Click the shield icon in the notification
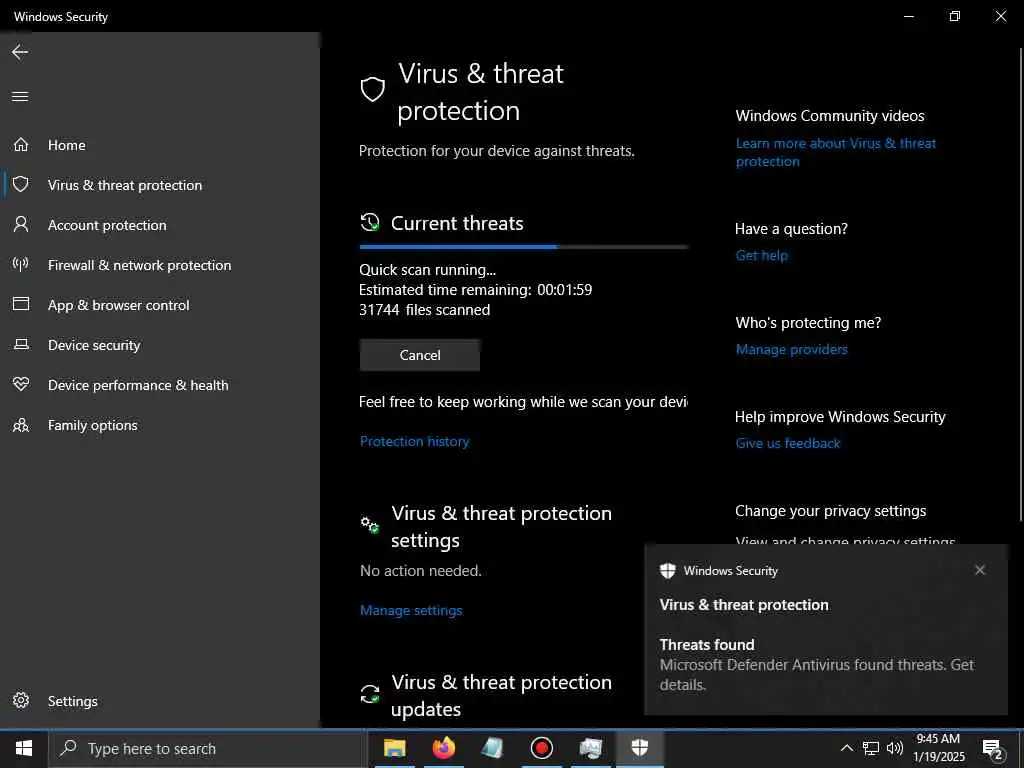Image resolution: width=1024 pixels, height=768 pixels. (x=667, y=571)
